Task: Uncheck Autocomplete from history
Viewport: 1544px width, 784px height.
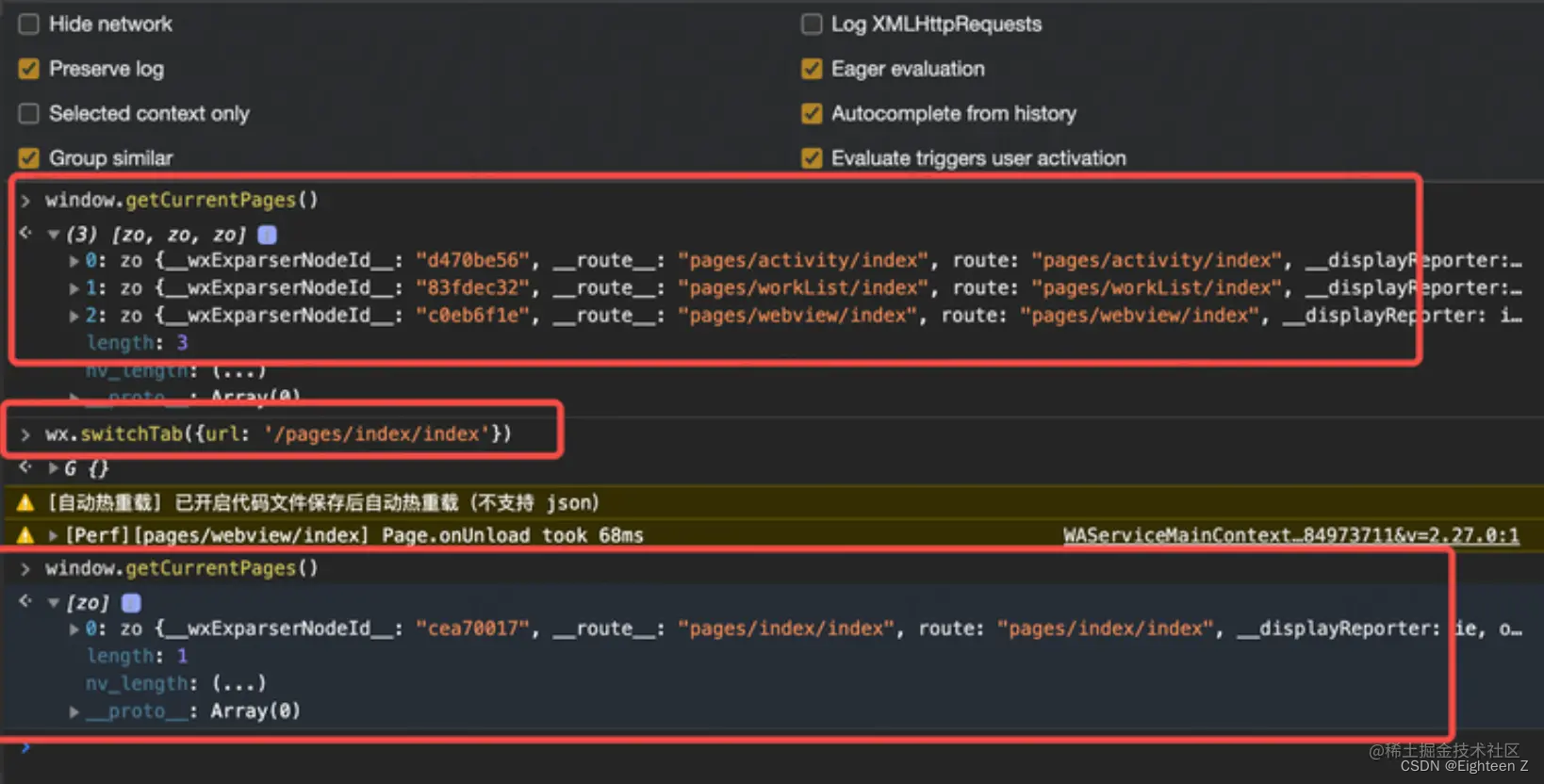Action: pyautogui.click(x=812, y=114)
